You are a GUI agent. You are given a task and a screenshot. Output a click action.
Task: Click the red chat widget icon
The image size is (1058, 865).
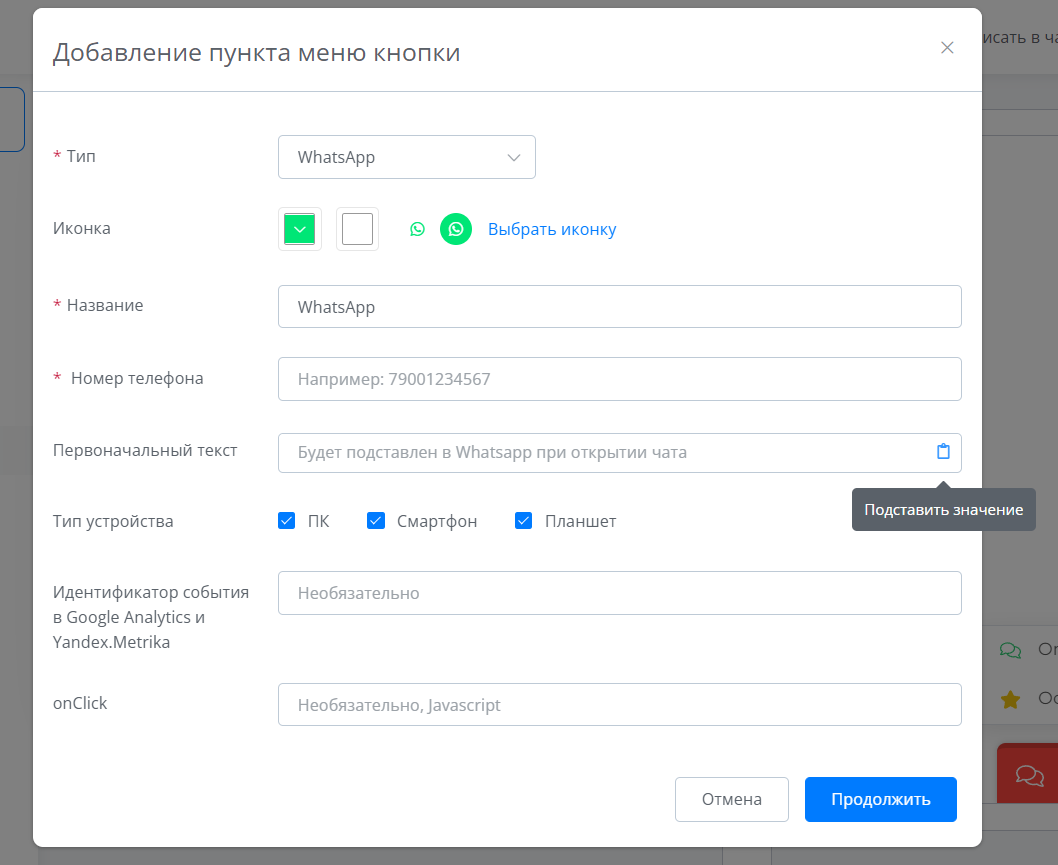pyautogui.click(x=1029, y=774)
